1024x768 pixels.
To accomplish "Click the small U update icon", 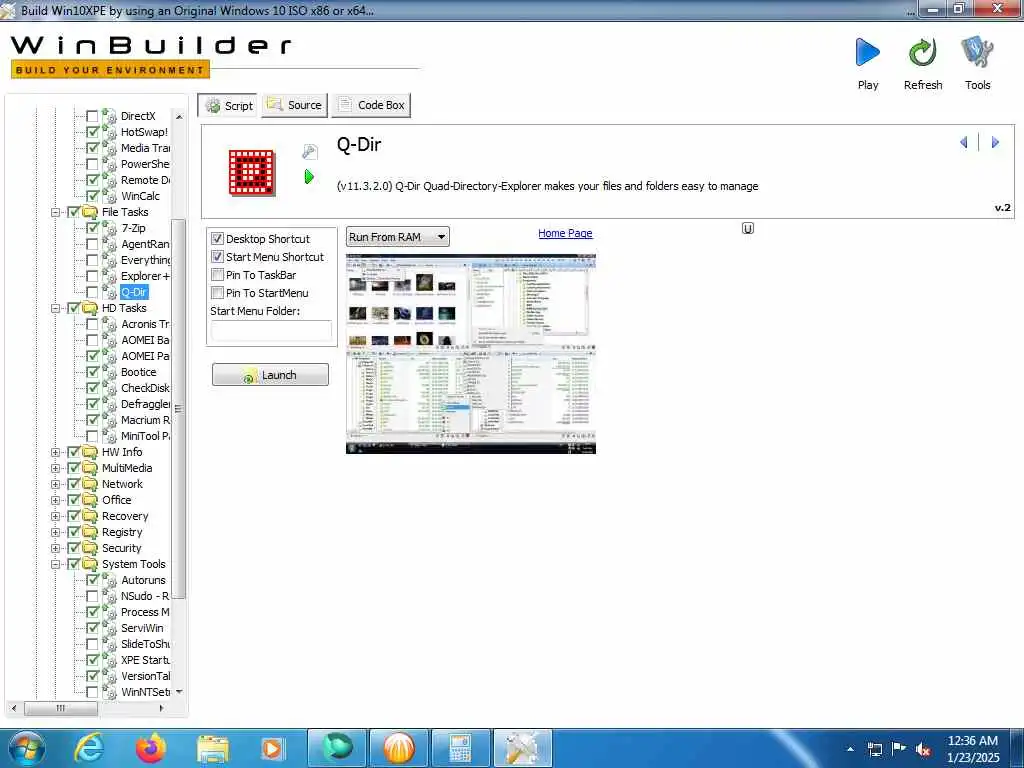I will pyautogui.click(x=748, y=228).
